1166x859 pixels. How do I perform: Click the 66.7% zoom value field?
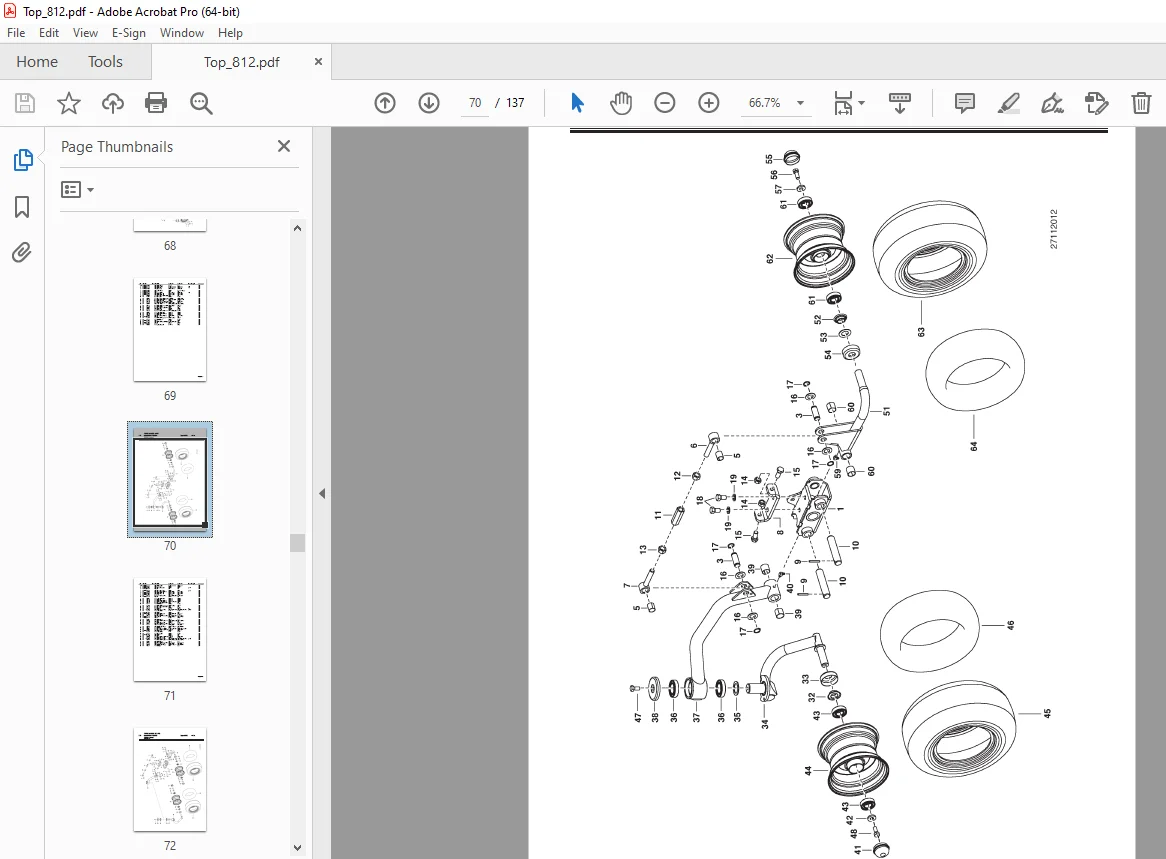pos(764,103)
